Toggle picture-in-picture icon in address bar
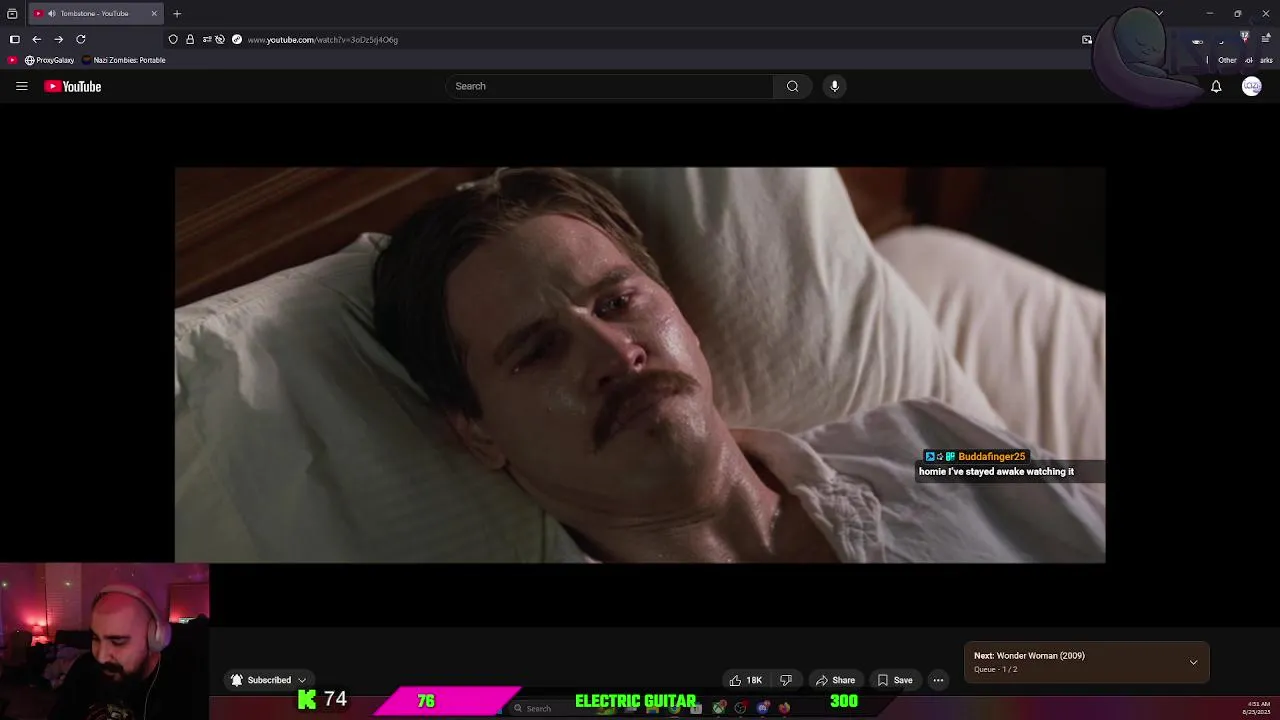 pyautogui.click(x=1087, y=40)
